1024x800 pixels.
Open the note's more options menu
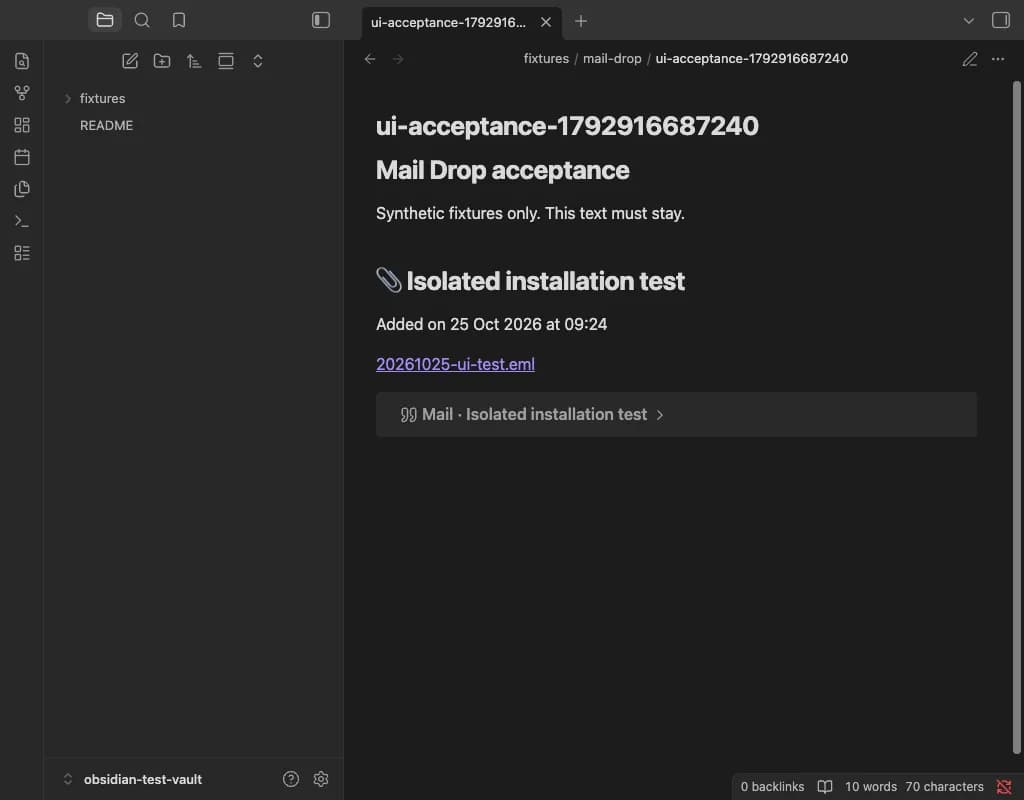(x=998, y=59)
